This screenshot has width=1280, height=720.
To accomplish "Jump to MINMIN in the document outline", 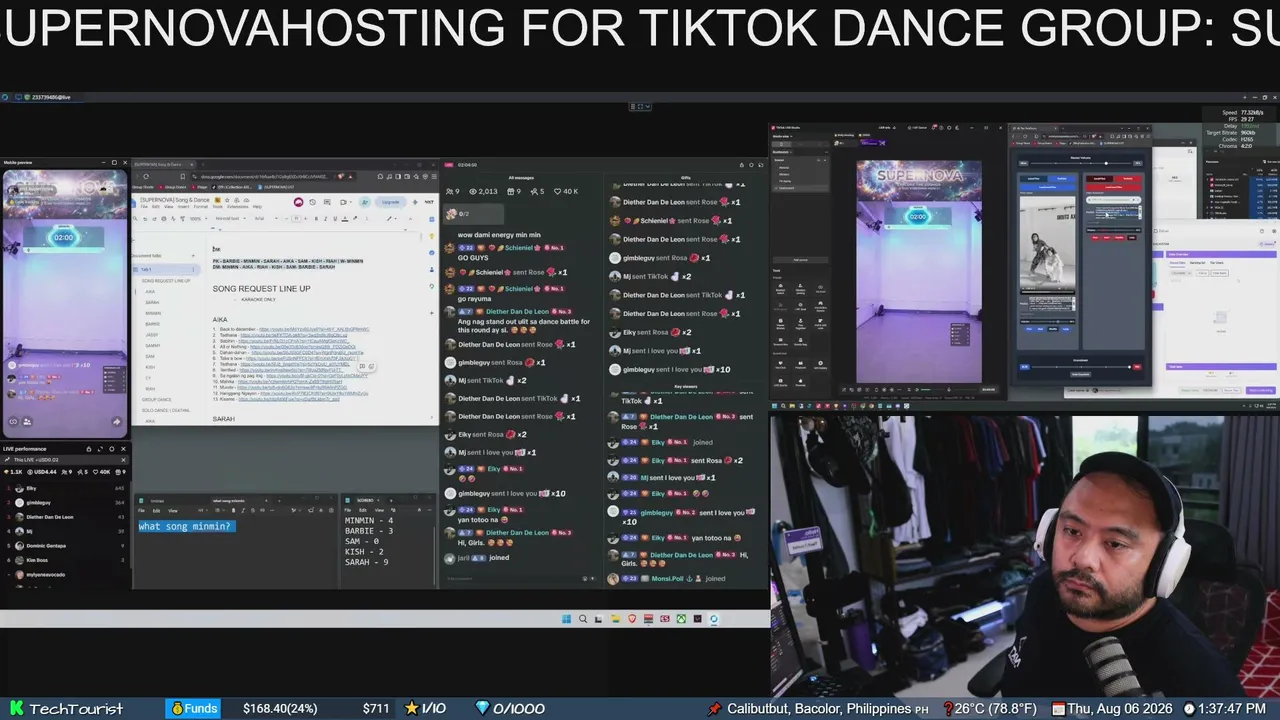I will [x=153, y=313].
